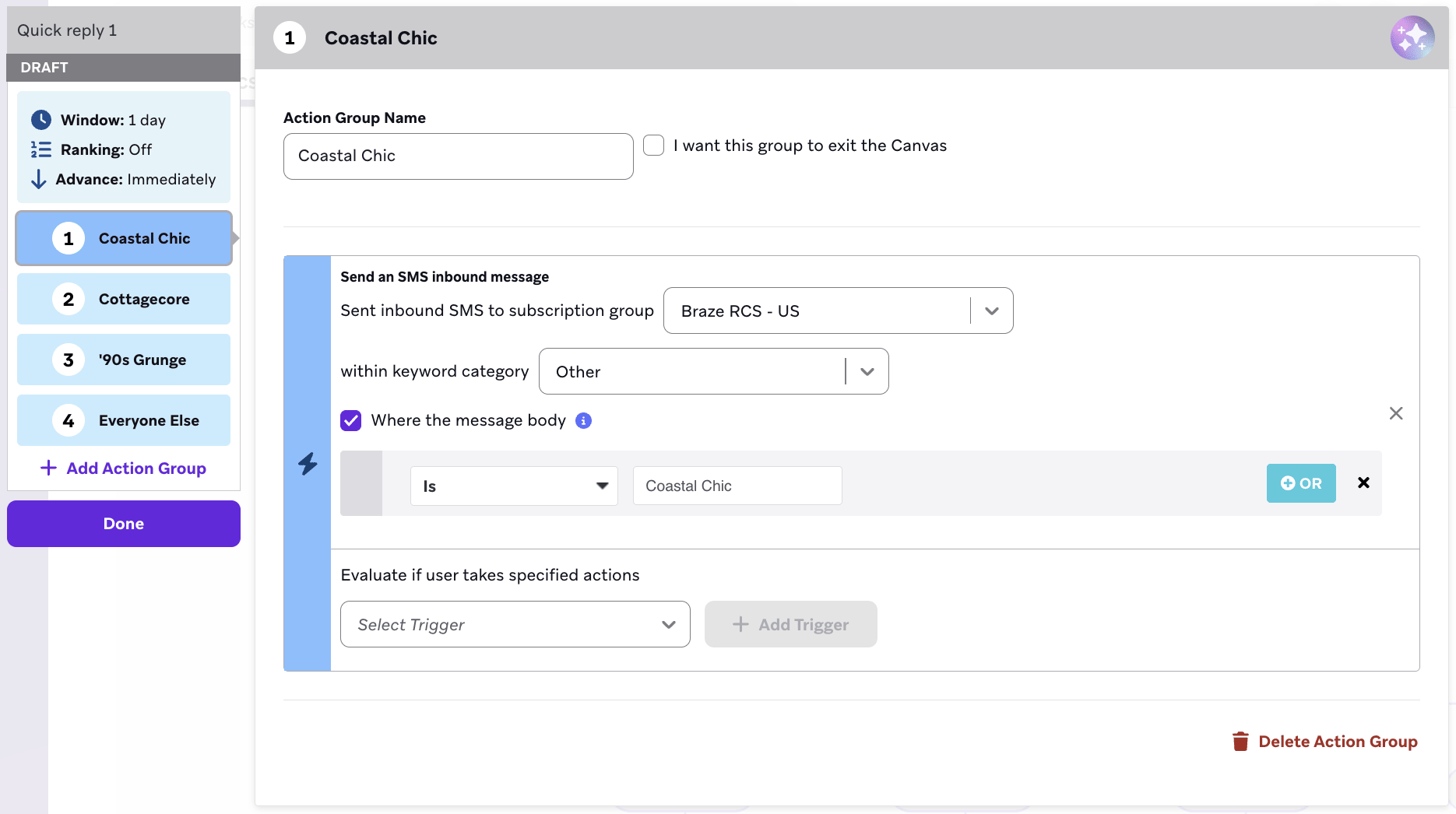
Task: Enable the exit Canvas checkbox
Action: 653,145
